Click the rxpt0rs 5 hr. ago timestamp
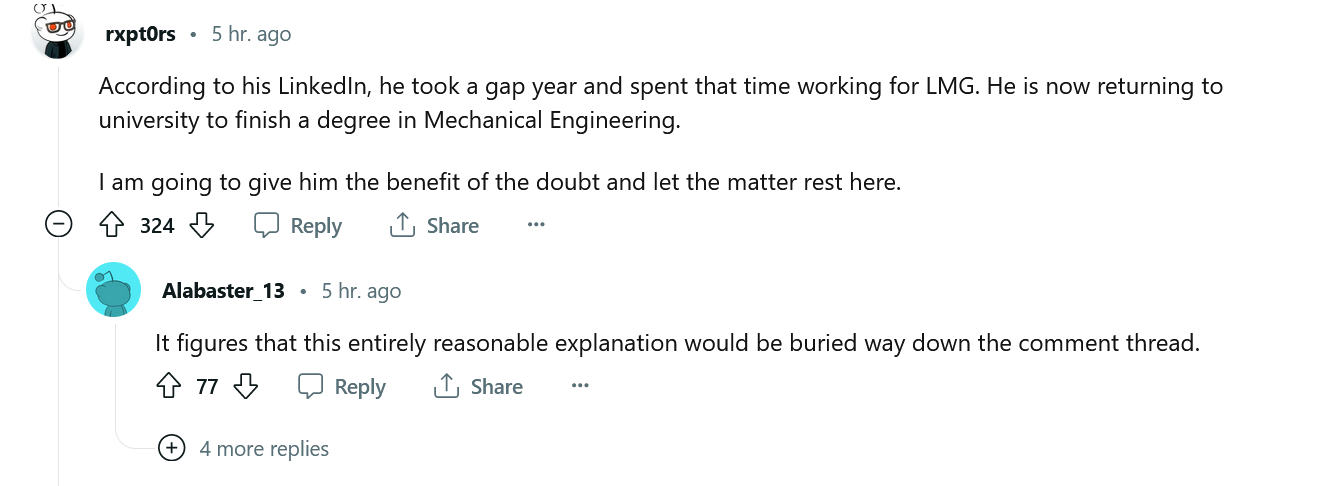The height and width of the screenshot is (486, 1331). click(x=251, y=34)
